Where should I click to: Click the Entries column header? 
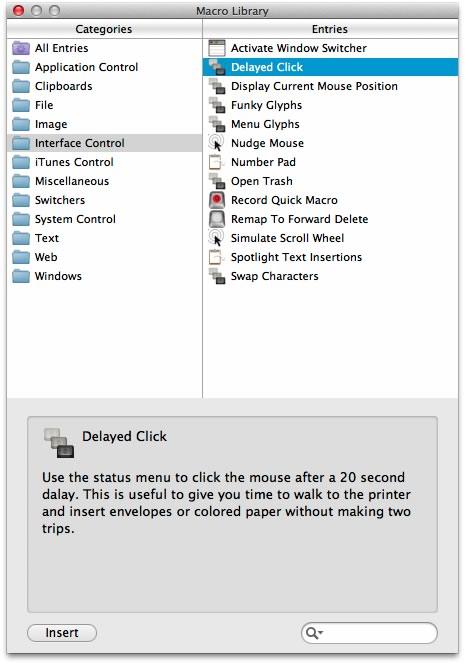330,29
